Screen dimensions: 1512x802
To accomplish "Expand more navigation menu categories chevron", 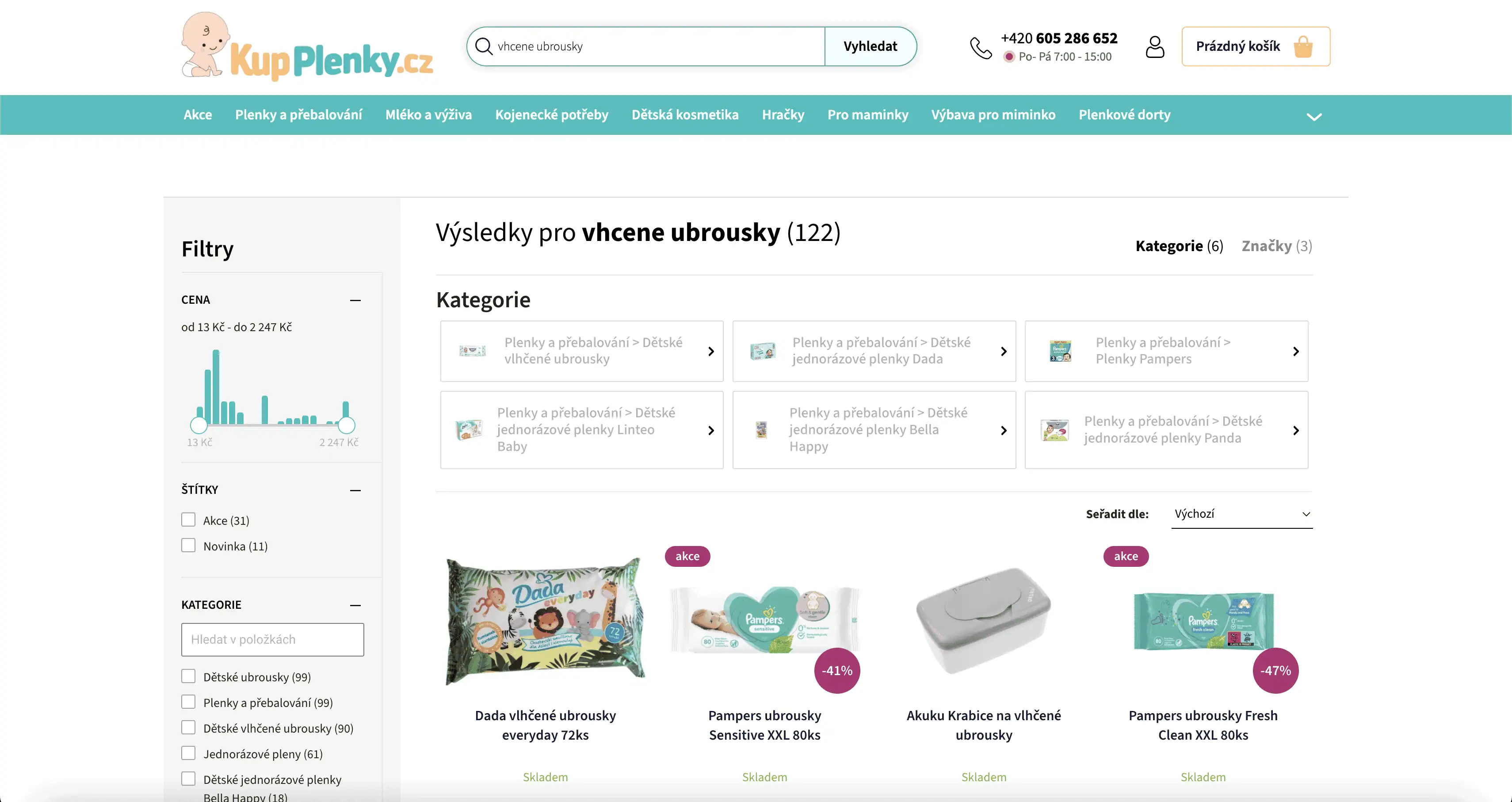I will [x=1314, y=116].
